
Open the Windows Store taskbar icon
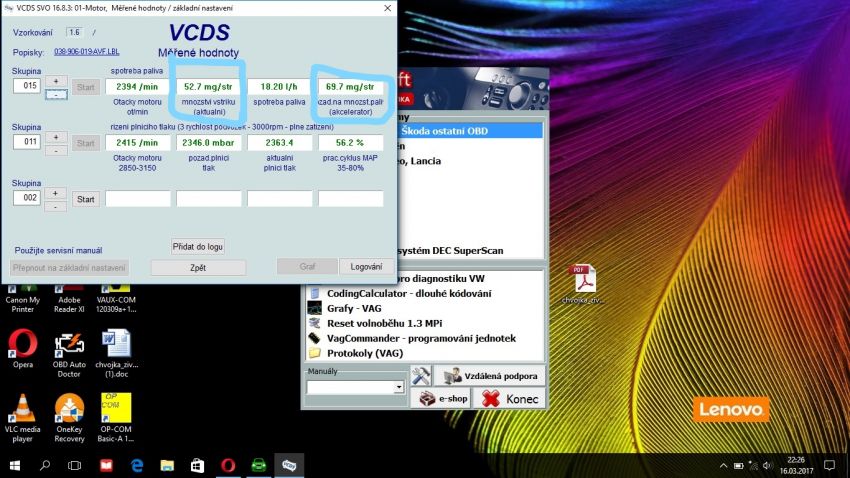click(x=197, y=465)
